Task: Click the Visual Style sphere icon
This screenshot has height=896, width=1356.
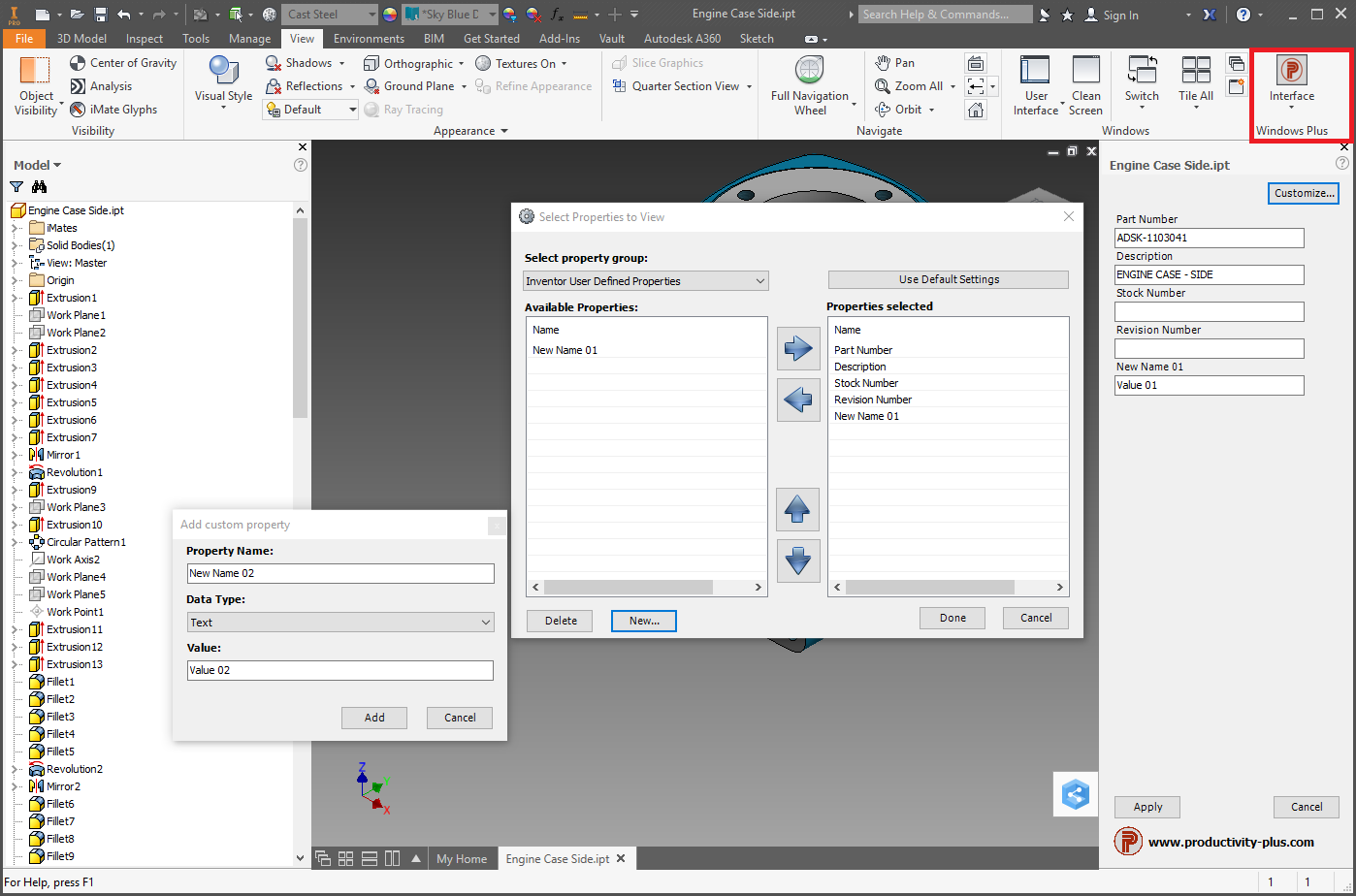Action: (224, 71)
